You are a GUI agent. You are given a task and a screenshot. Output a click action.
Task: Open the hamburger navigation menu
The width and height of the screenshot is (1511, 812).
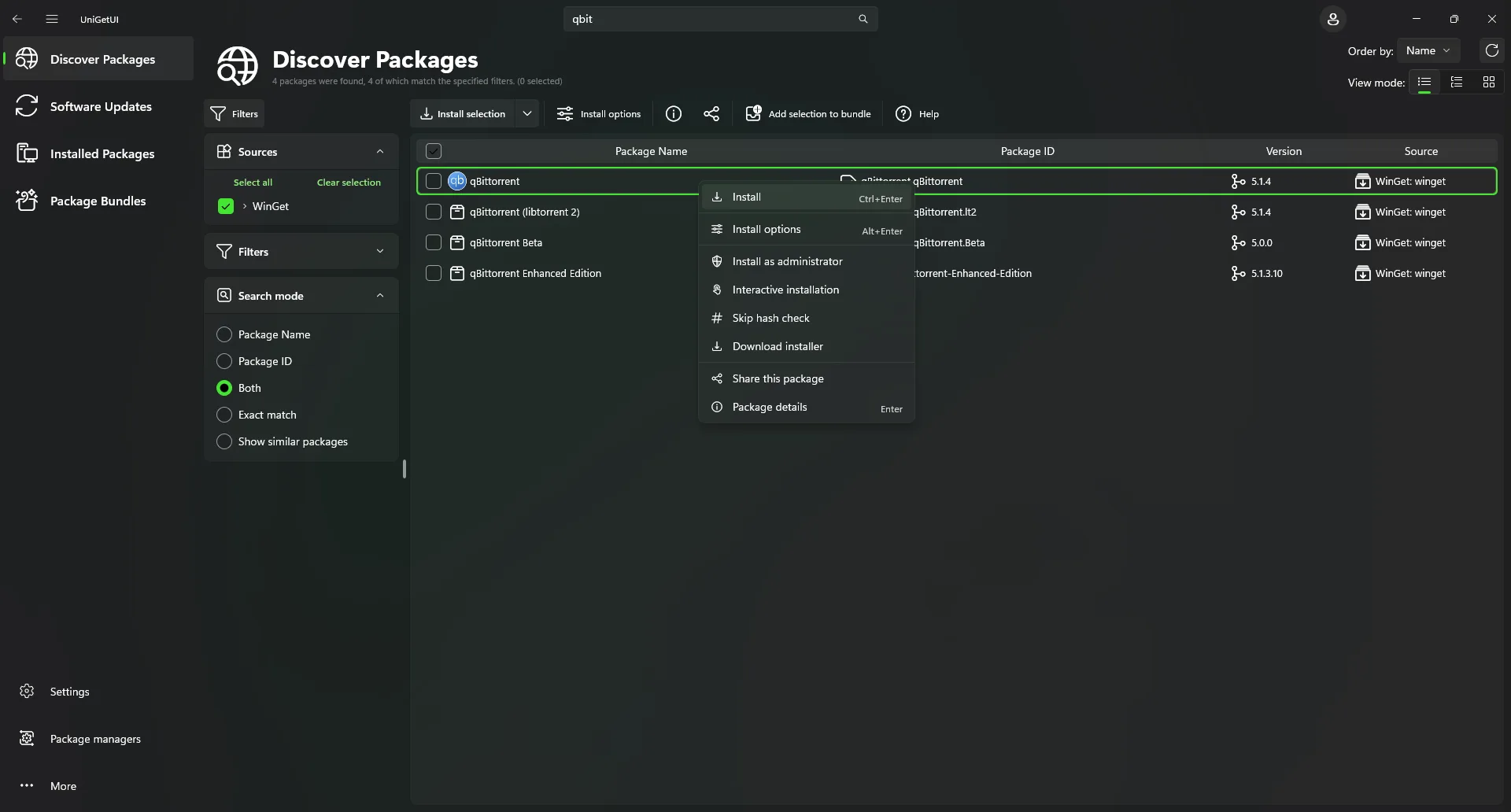click(x=52, y=19)
